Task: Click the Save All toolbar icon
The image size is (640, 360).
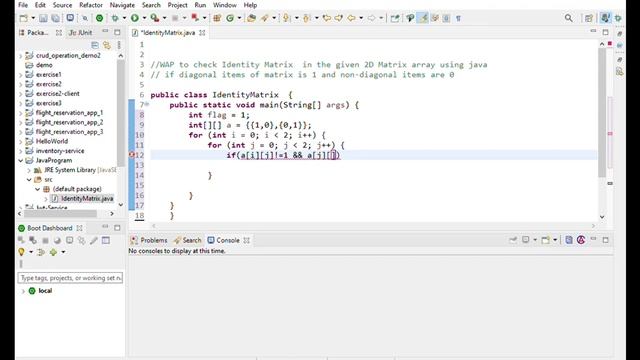Action: [x=56, y=18]
